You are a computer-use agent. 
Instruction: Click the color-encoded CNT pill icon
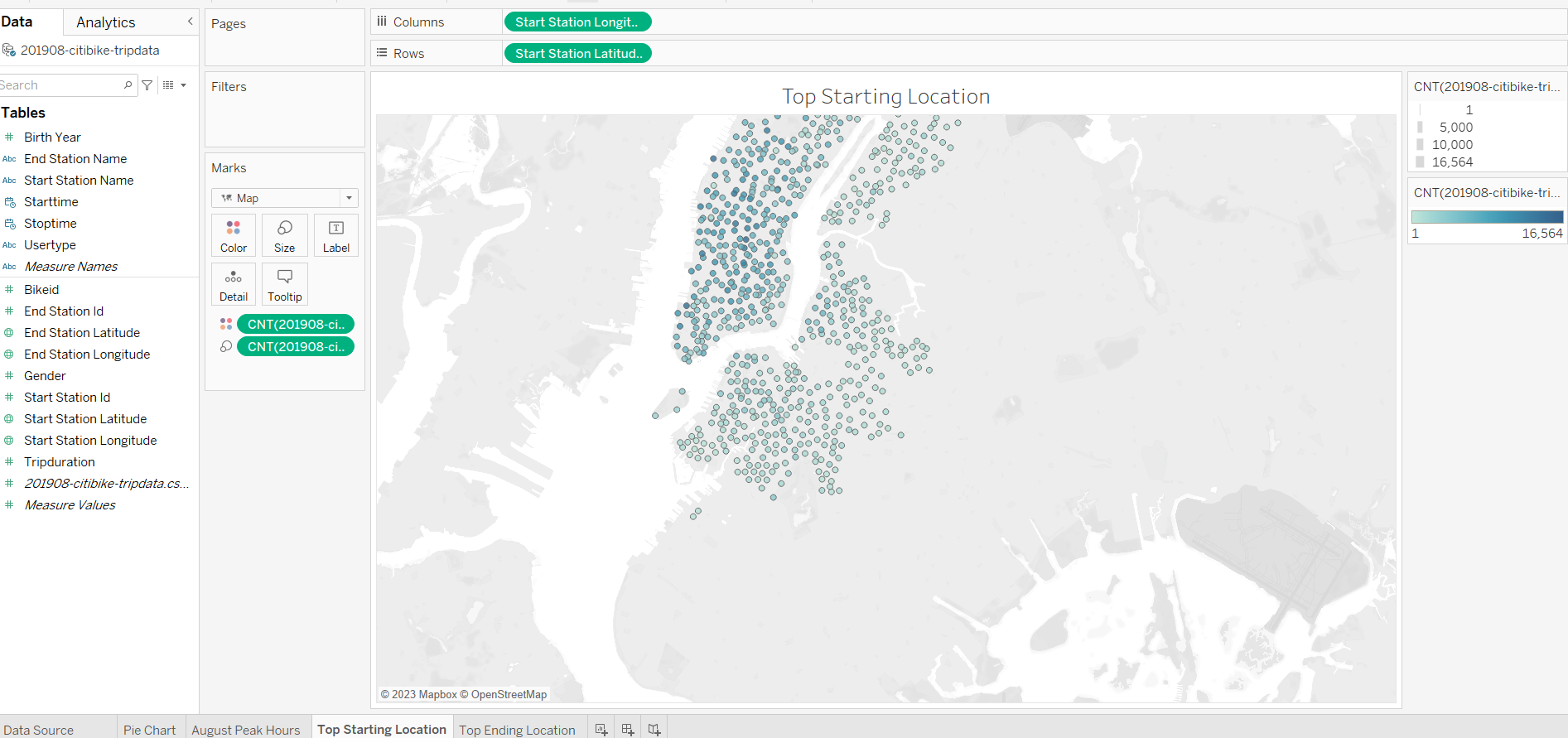[226, 324]
